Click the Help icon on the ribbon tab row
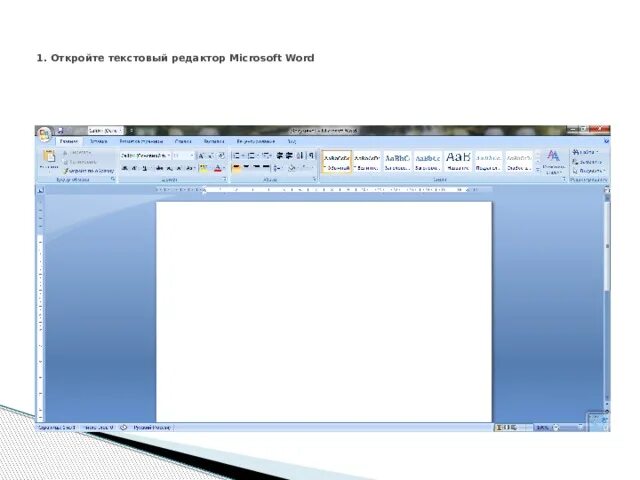Image resolution: width=640 pixels, height=480 pixels. (607, 141)
